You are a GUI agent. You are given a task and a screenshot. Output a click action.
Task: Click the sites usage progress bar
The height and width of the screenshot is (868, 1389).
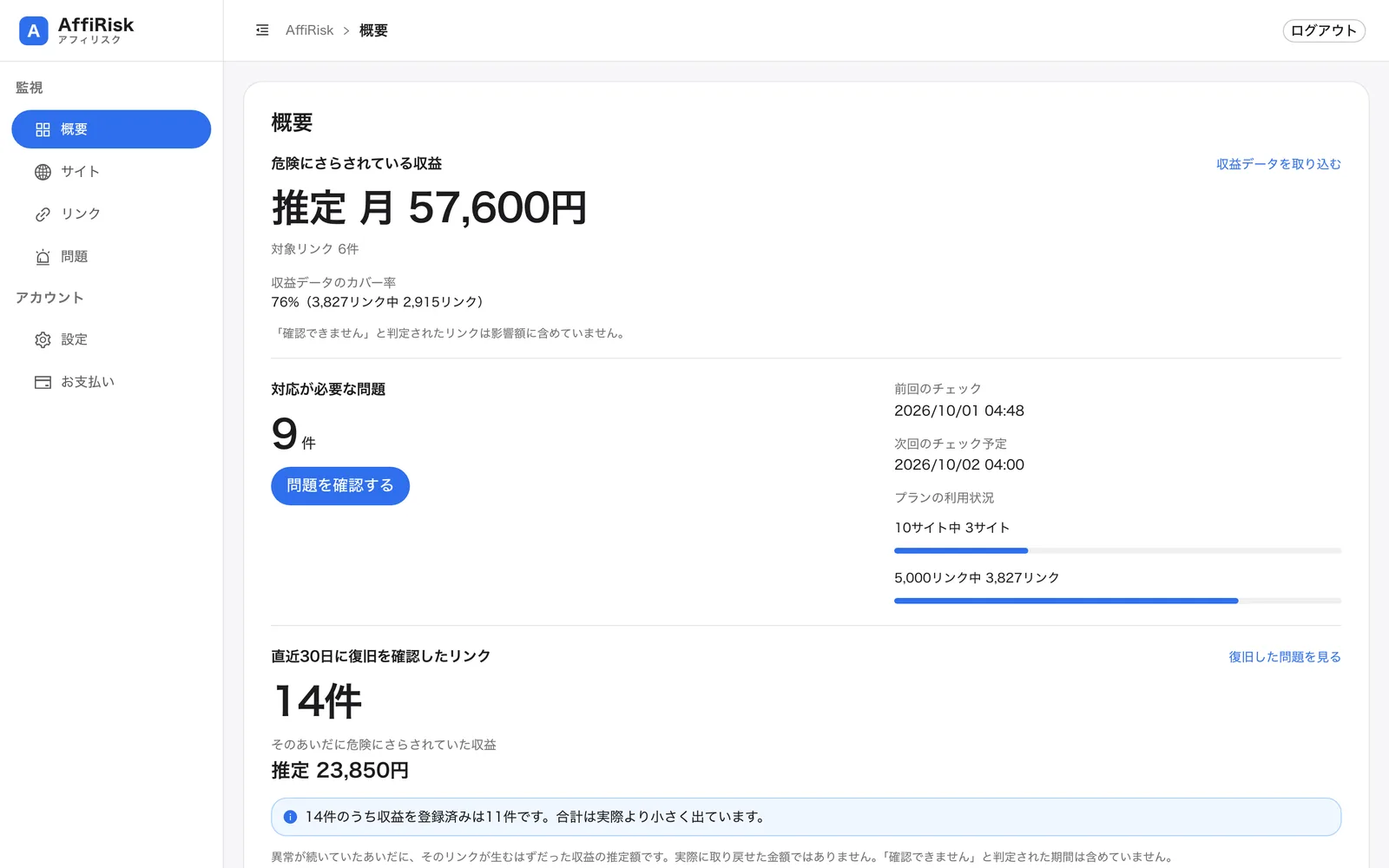click(x=1117, y=550)
